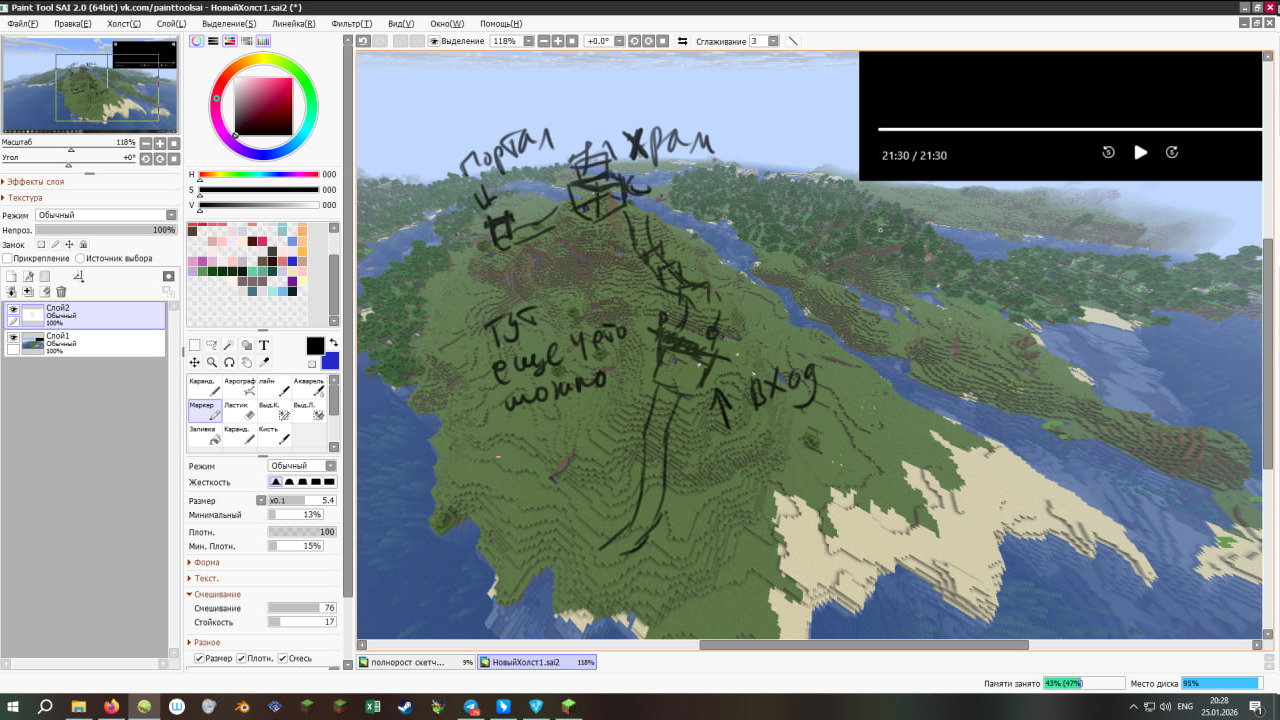Select the Marker brush tool
The width and height of the screenshot is (1280, 720).
point(205,411)
